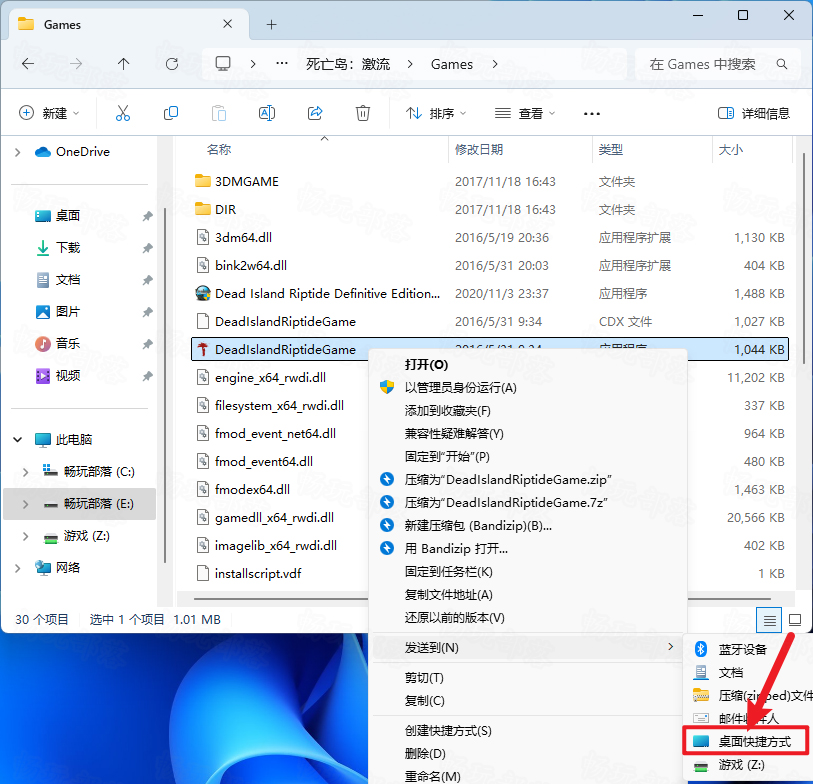Sort by the Name column header

pos(218,150)
